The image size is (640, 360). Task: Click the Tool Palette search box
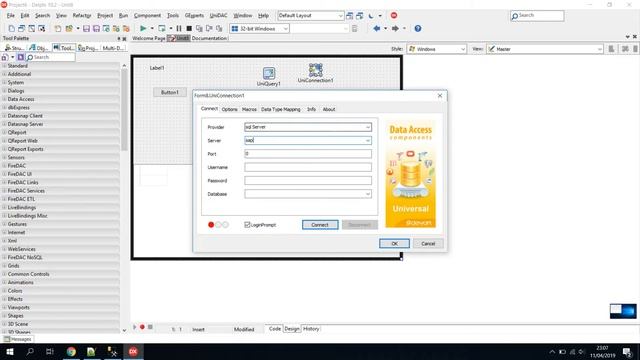point(51,57)
